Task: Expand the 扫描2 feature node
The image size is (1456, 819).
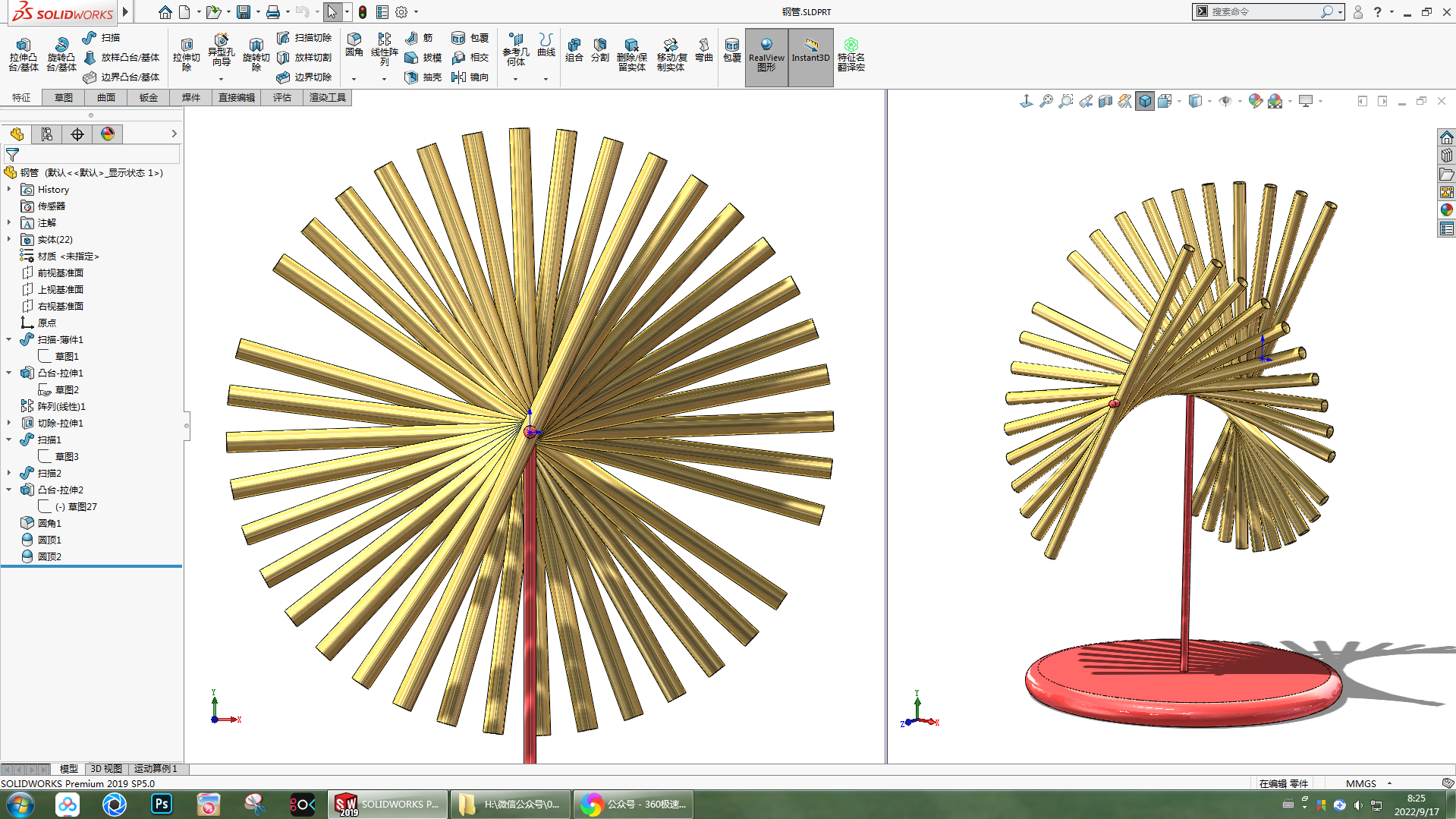Action: [9, 473]
